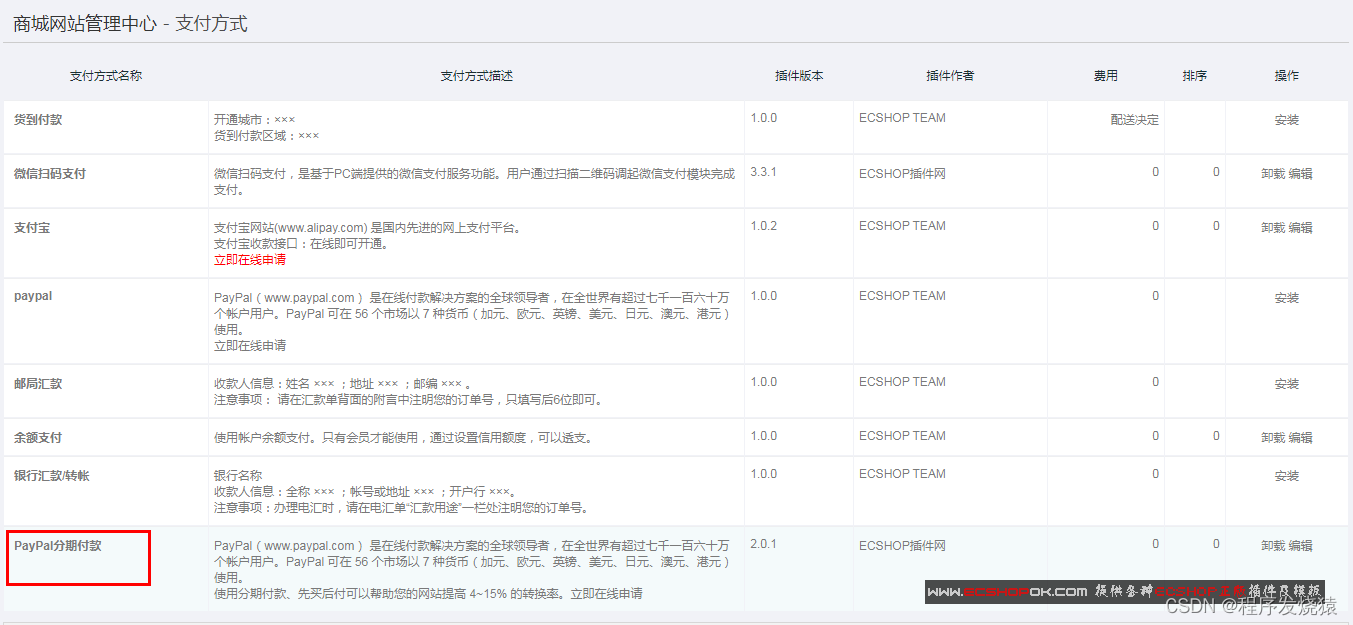Click 卸载 for PayPal分期付款
Screen dimensions: 1353x625
(1275, 545)
